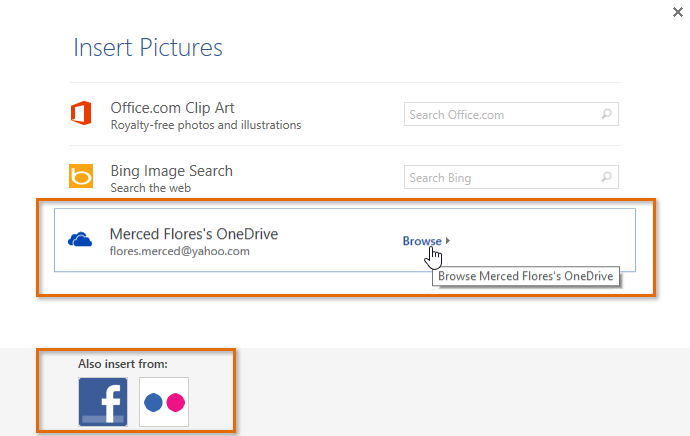Click the Merced Flores's OneDrive title
The image size is (690, 436).
(x=193, y=234)
